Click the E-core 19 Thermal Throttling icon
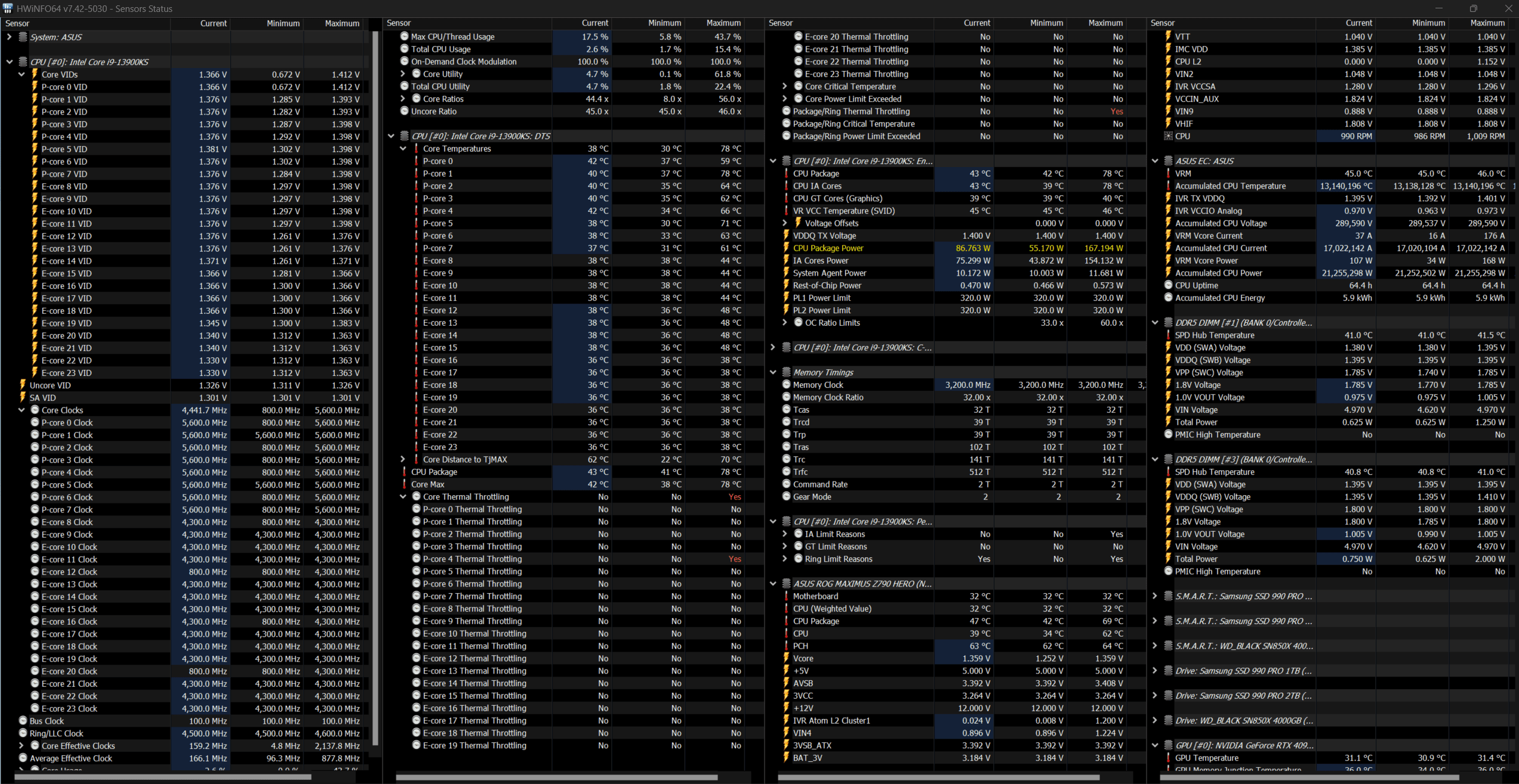This screenshot has width=1519, height=784. point(416,745)
